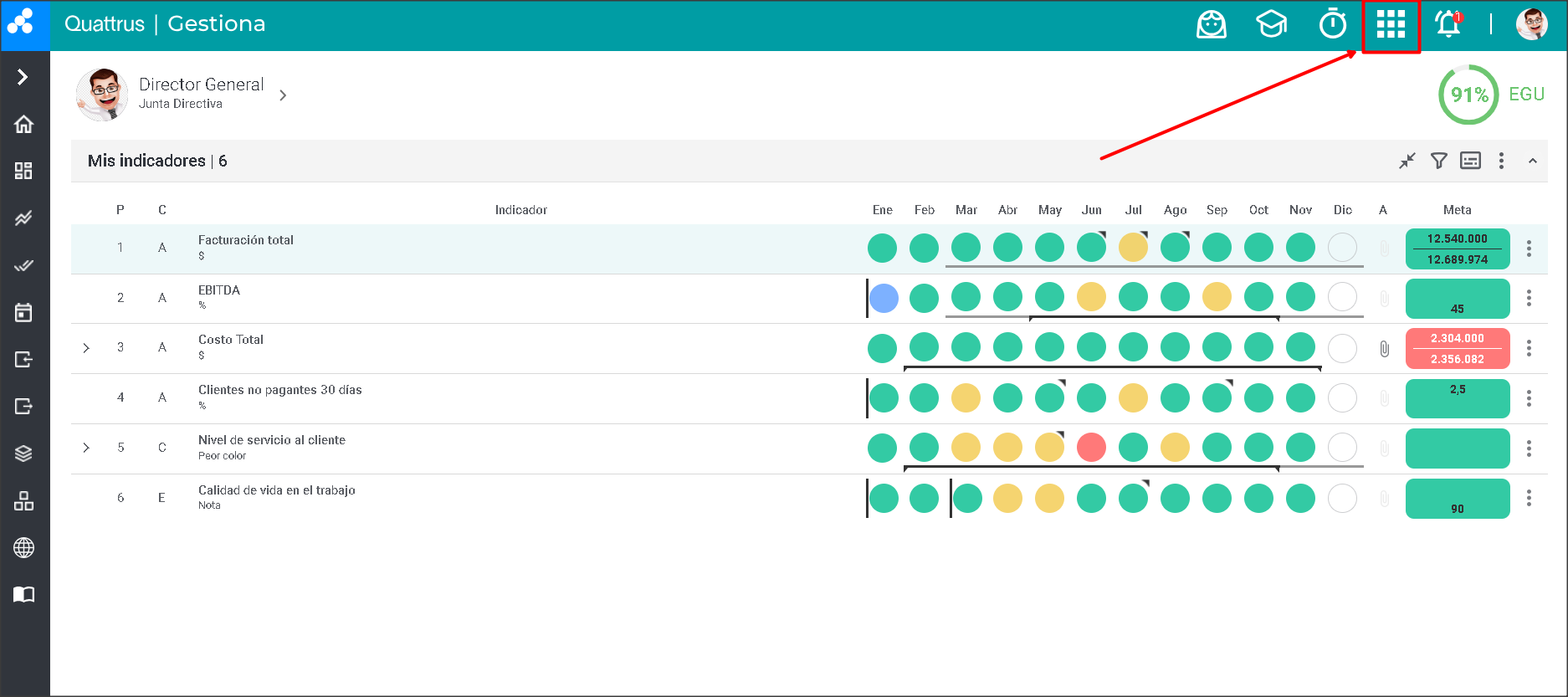This screenshot has width=1568, height=697.
Task: Go to Home in the sidebar
Action: tap(23, 125)
